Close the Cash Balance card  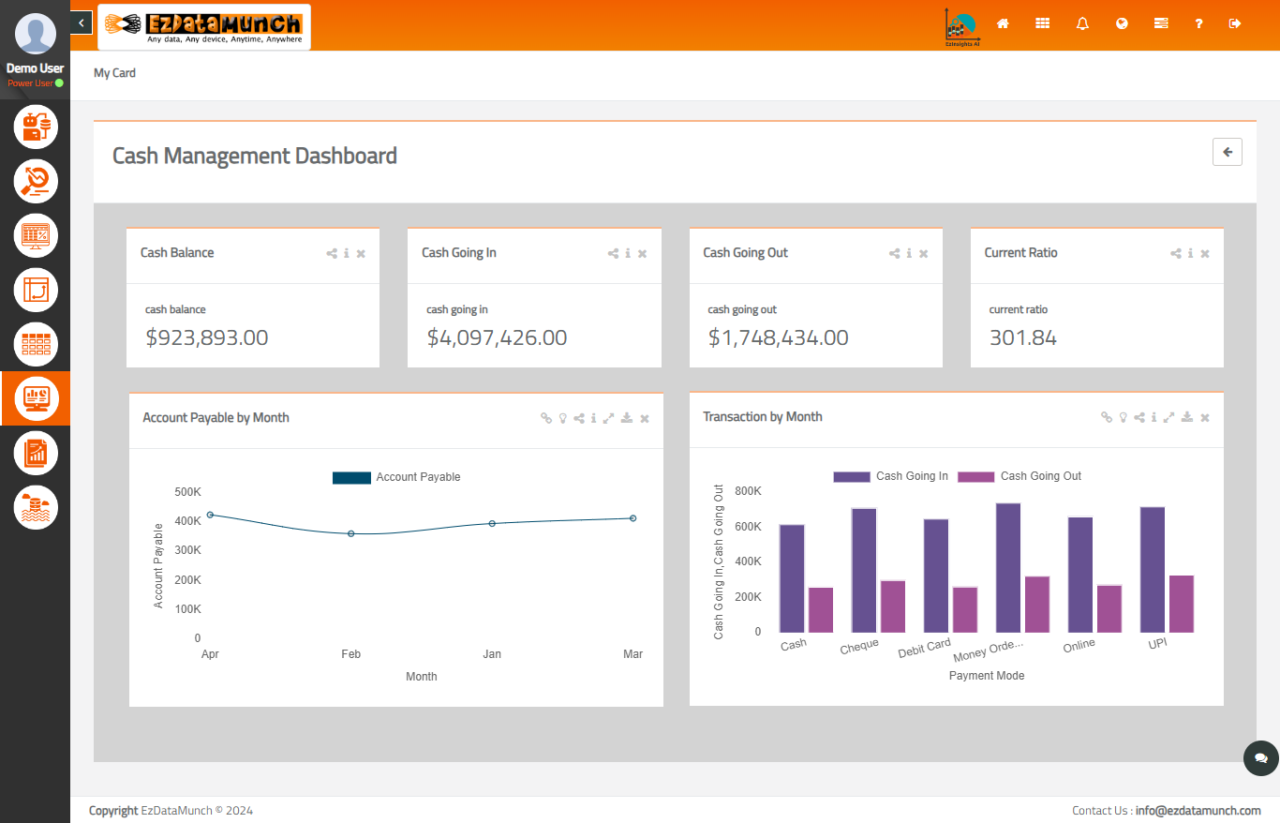(x=361, y=254)
